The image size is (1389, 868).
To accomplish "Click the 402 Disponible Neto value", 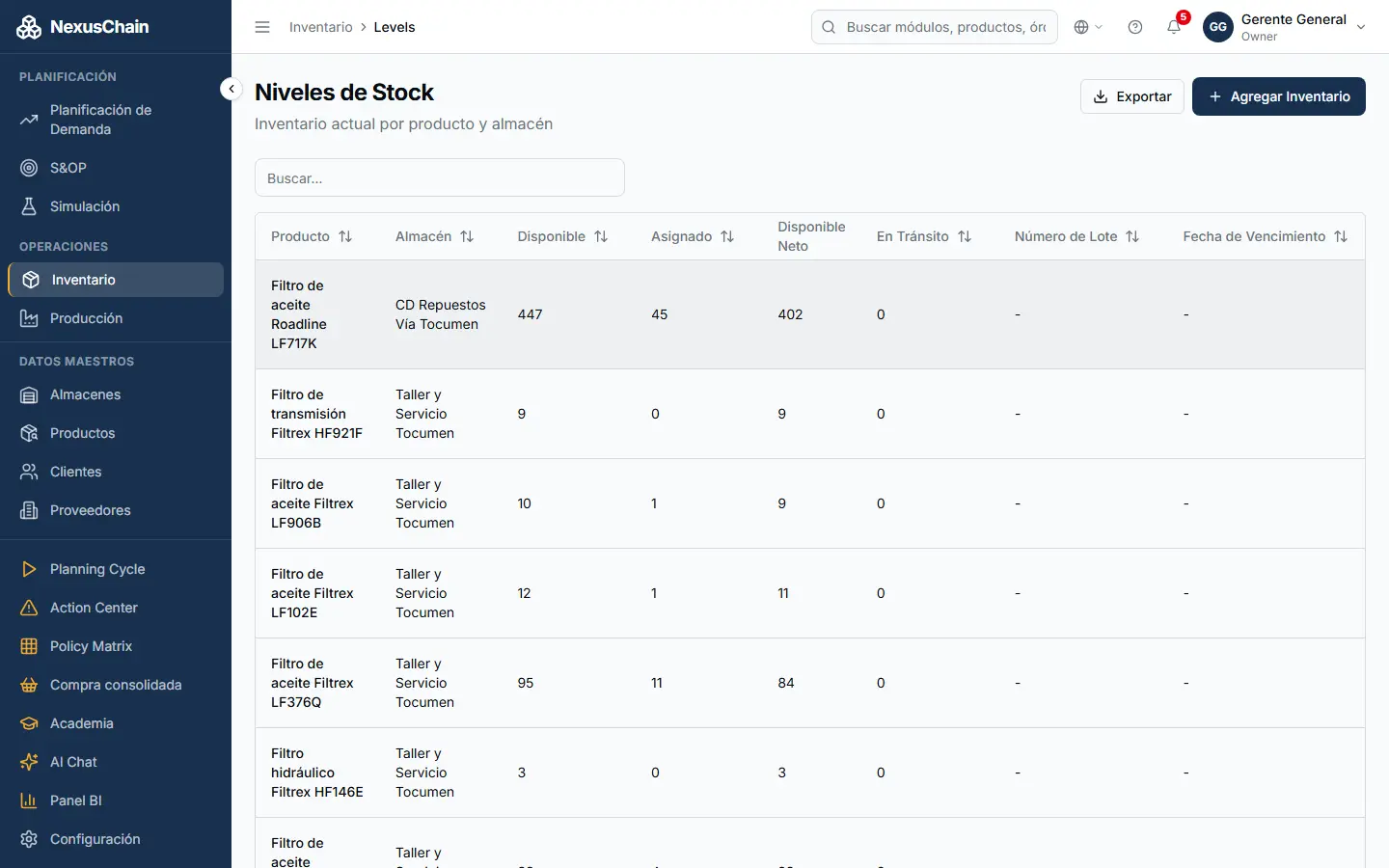I will [x=790, y=314].
